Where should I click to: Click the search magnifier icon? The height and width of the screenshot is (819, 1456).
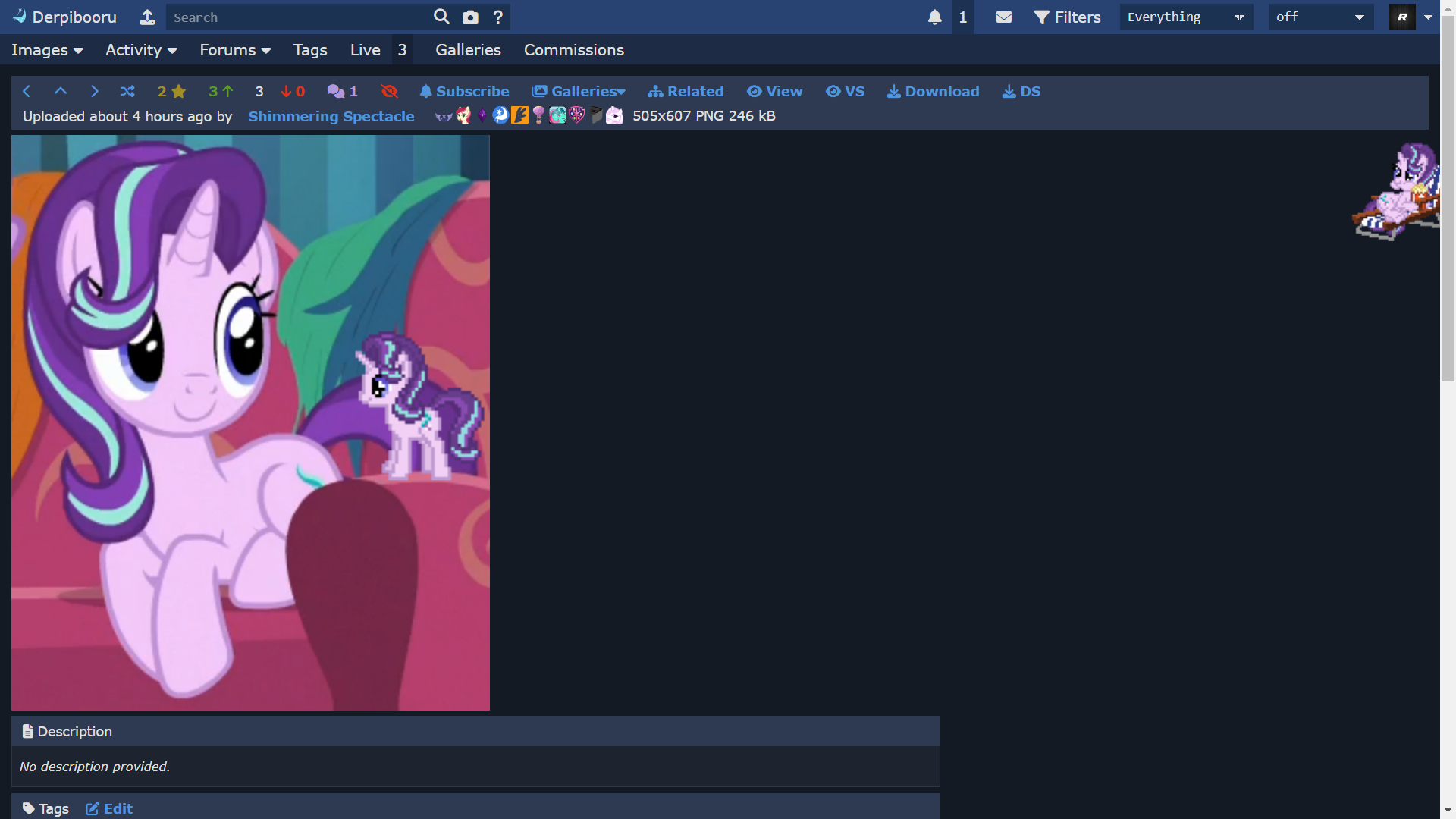coord(441,17)
